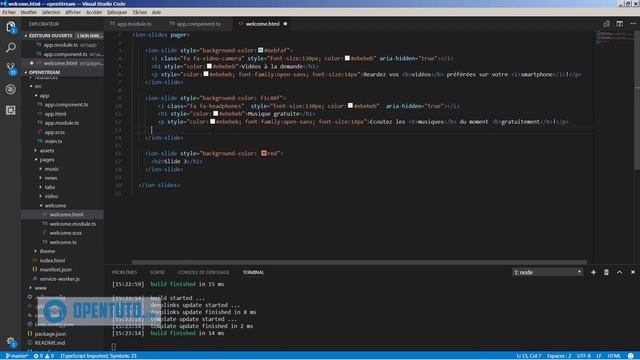Screen dimensions: 640x360
Task: Collapse the app folder
Action: pos(43,96)
